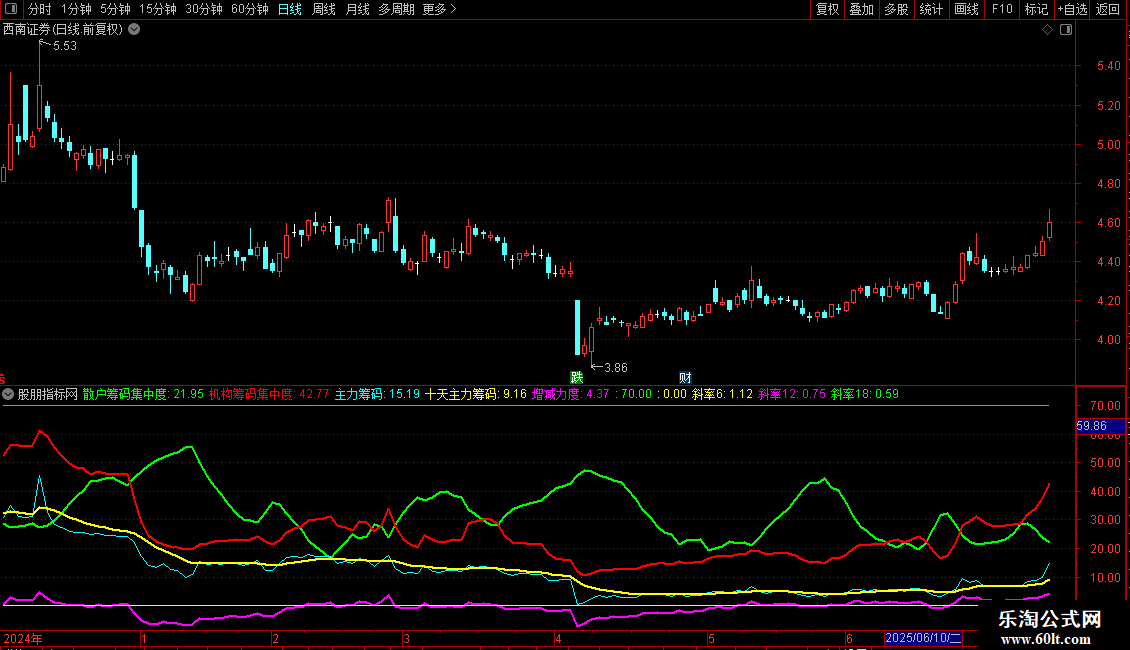The width and height of the screenshot is (1130, 650).
Task: Select the 30分钟 period tab
Action: 203,9
